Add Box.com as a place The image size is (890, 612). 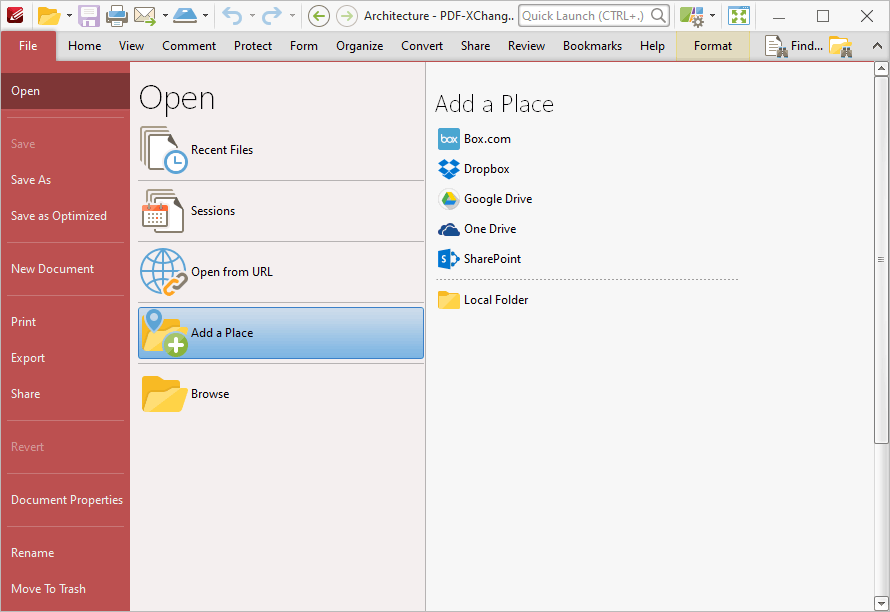pyautogui.click(x=474, y=139)
